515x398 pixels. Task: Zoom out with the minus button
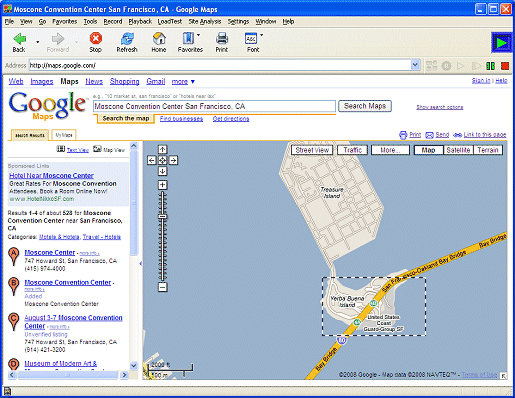pos(162,287)
